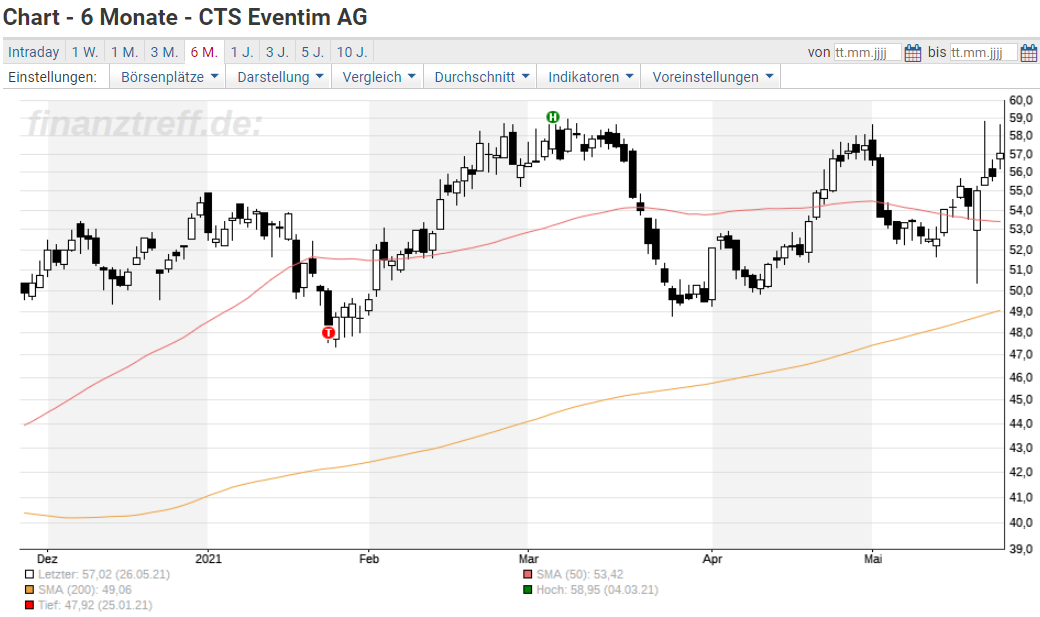The image size is (1040, 617).
Task: Click the pink SMA (50) legend swatch
Action: pyautogui.click(x=528, y=575)
